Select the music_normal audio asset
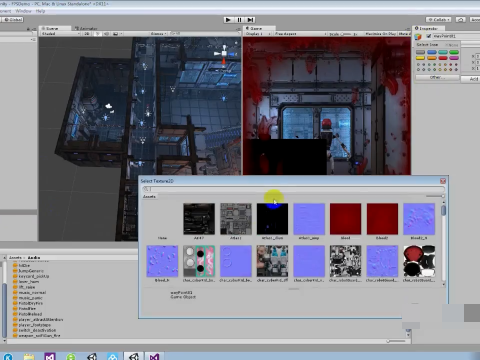The height and width of the screenshot is (360, 480). (x=32, y=292)
